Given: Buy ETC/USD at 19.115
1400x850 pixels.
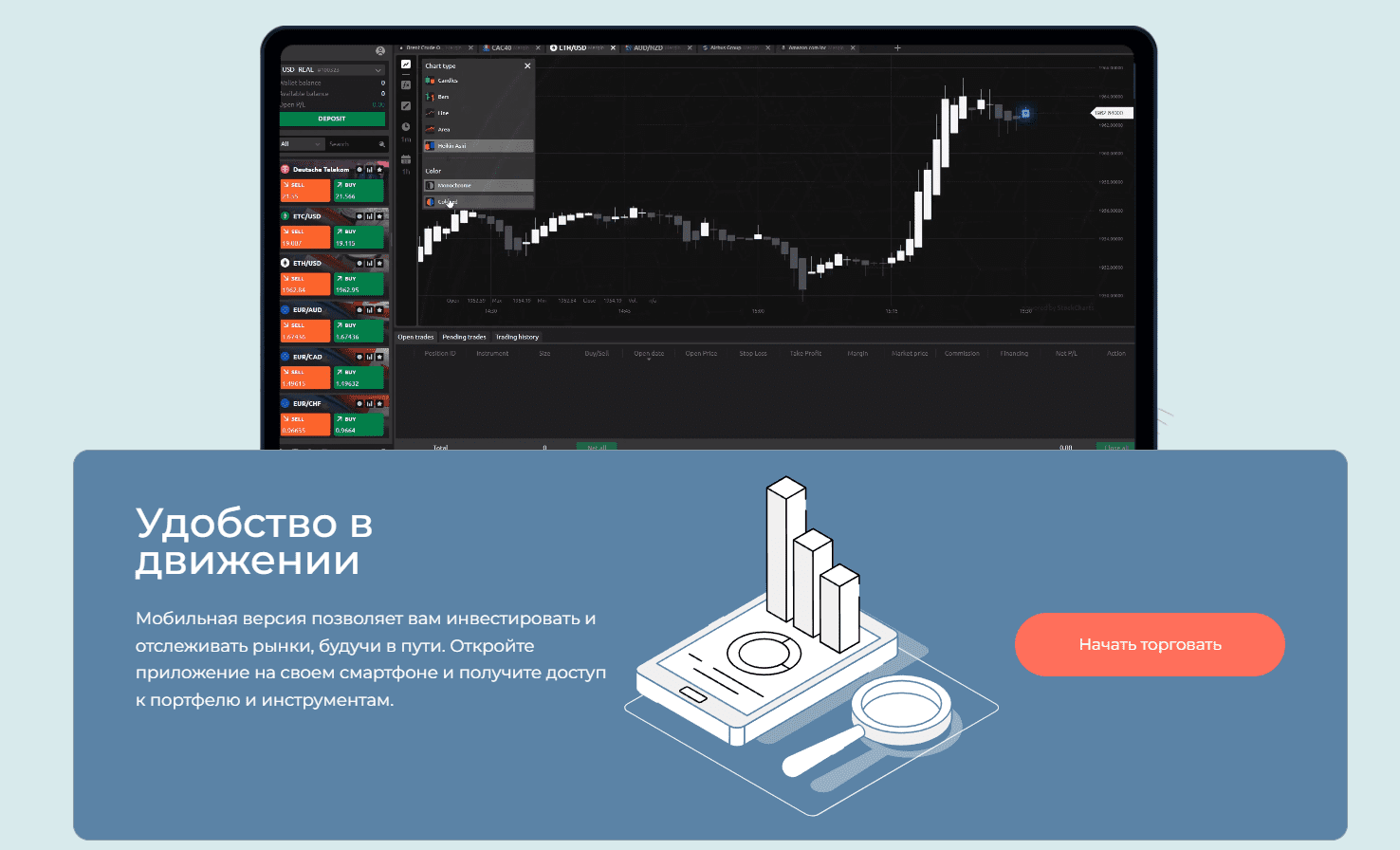Looking at the screenshot, I should pos(359,237).
